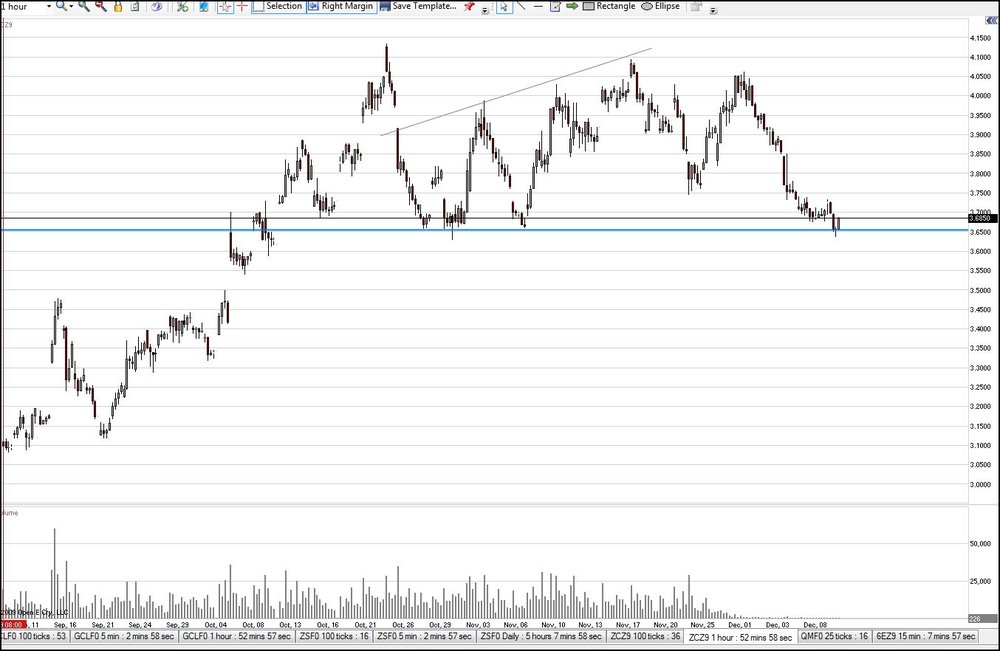Switch to ZSF0 5 min tab
Image resolution: width=1000 pixels, height=651 pixels.
pos(424,636)
